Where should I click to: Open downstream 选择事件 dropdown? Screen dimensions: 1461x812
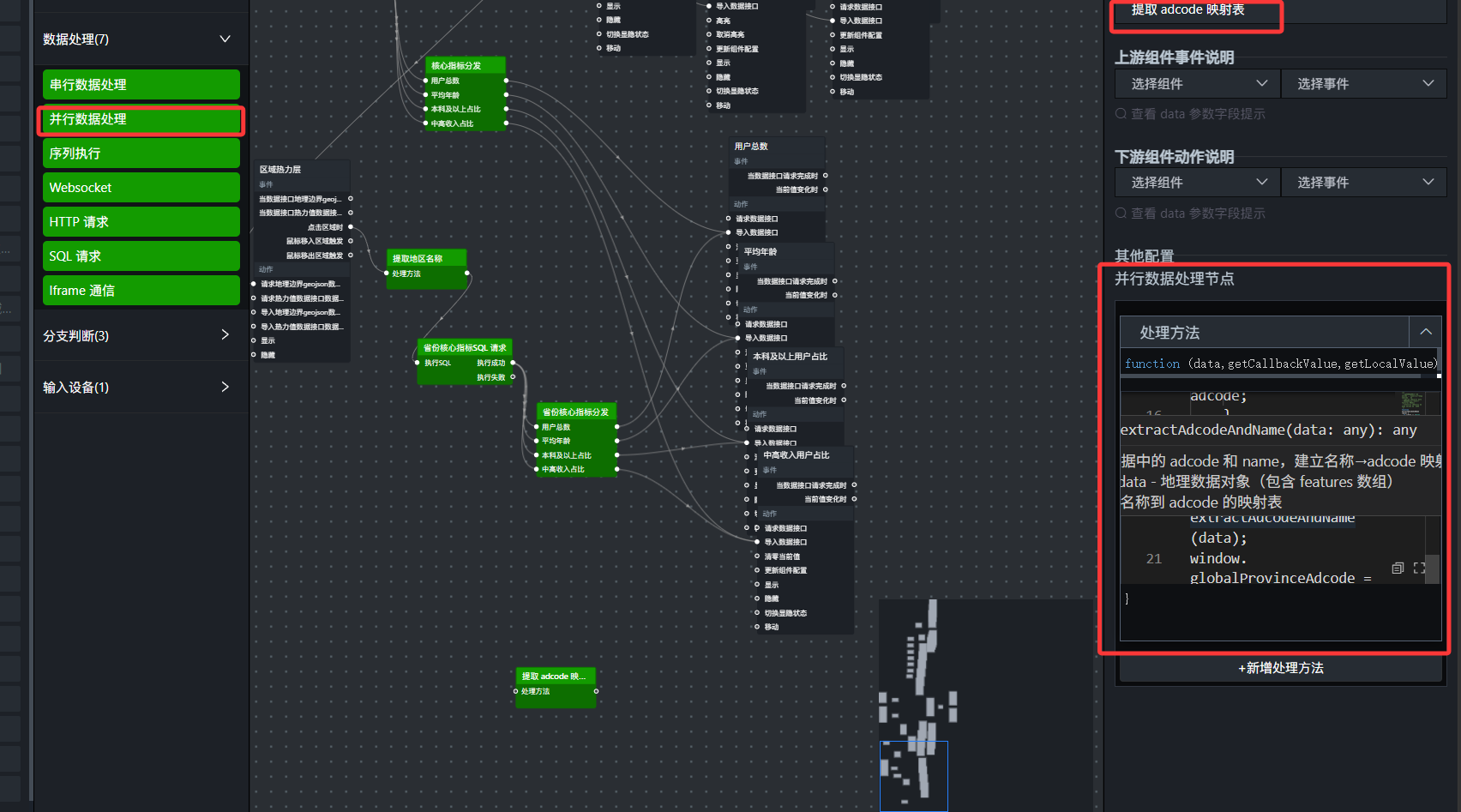pos(1363,182)
